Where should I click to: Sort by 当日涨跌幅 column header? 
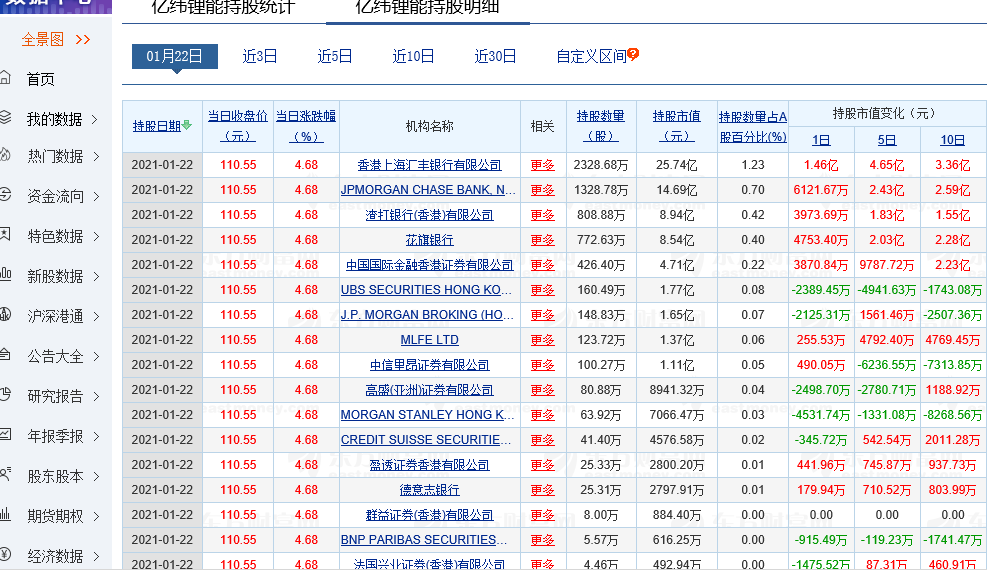(x=306, y=126)
